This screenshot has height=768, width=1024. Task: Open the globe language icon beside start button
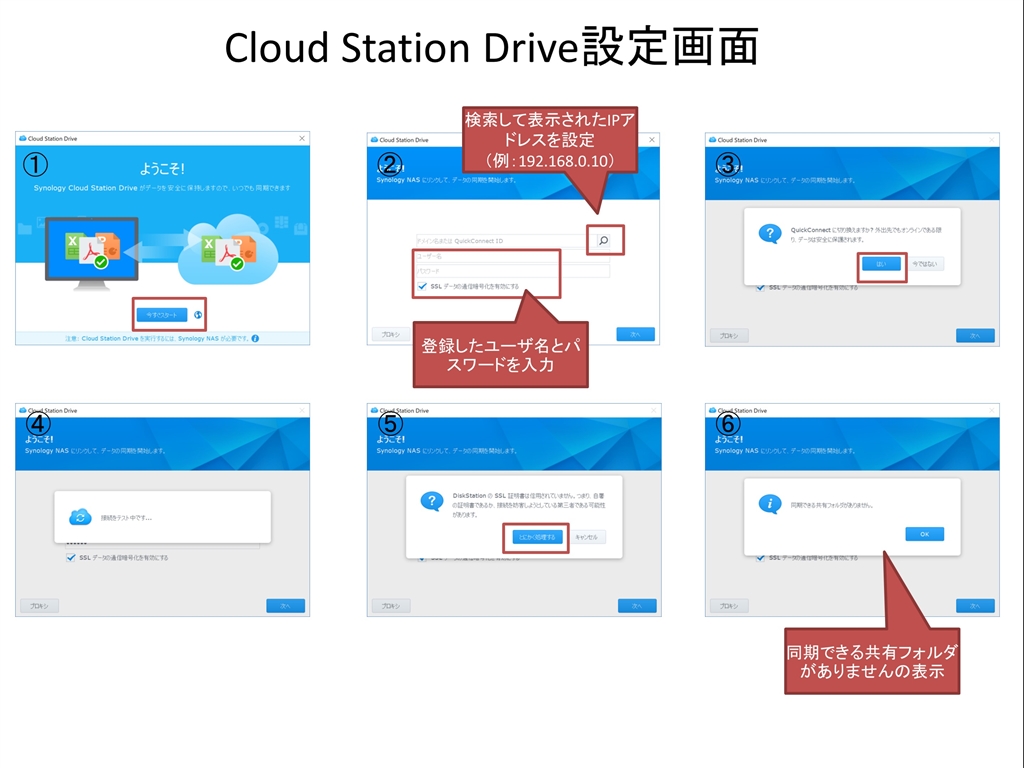coord(198,315)
